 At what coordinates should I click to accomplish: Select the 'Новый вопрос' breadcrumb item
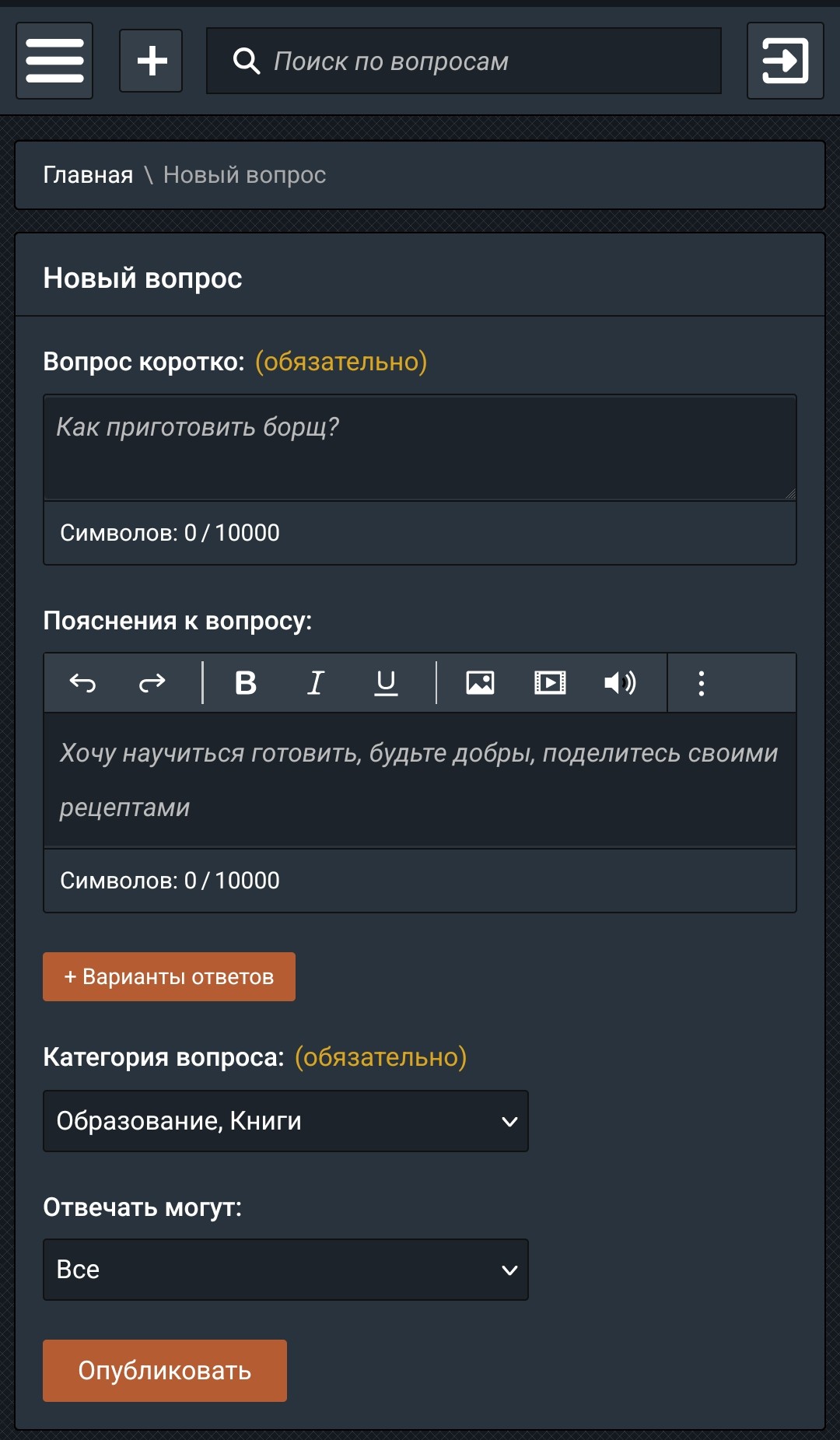point(243,175)
